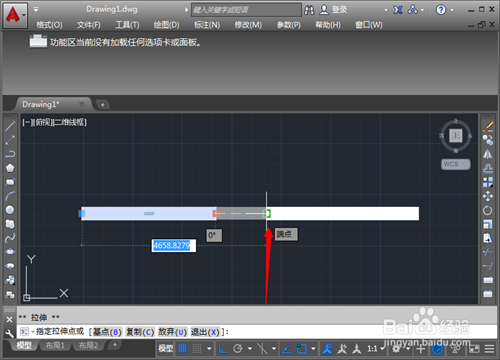
Task: Toggle polar tracking in status bar
Action: (238, 349)
